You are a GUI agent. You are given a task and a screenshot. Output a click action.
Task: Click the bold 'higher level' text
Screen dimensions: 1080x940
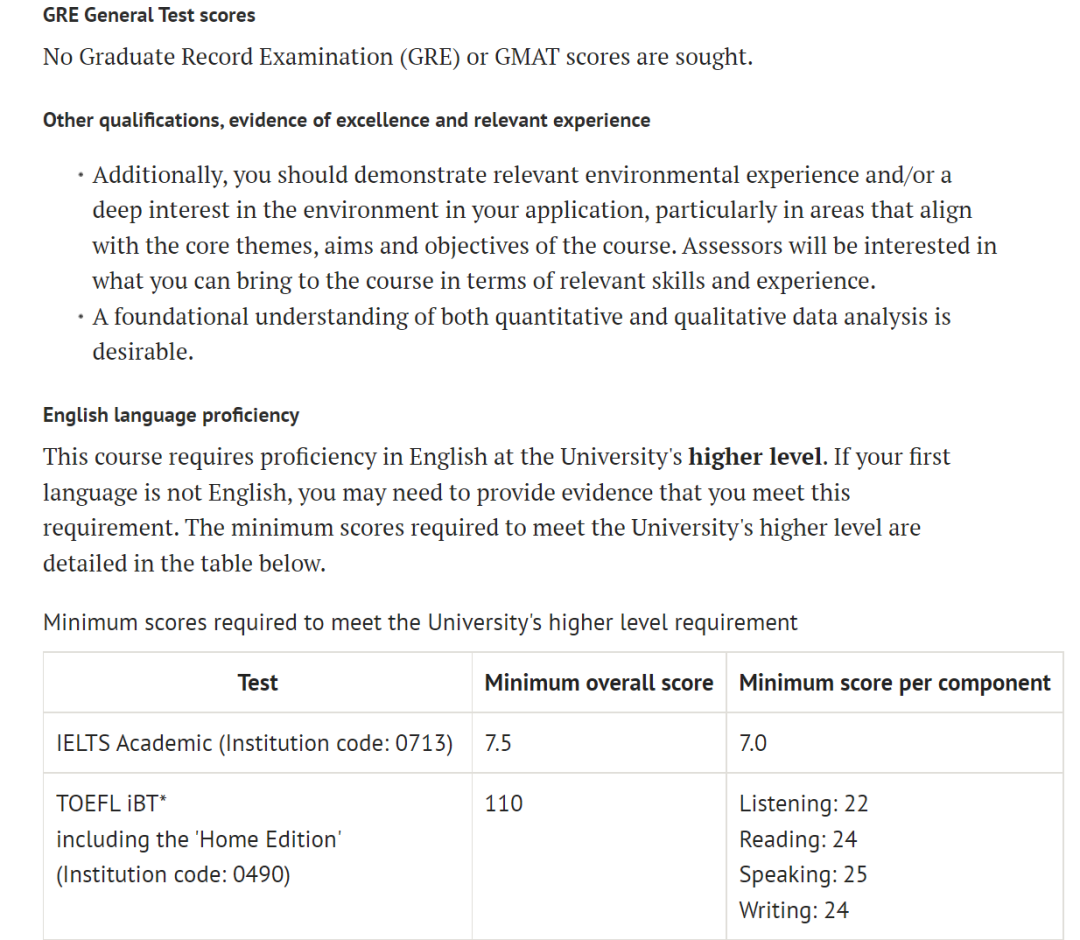coord(757,457)
